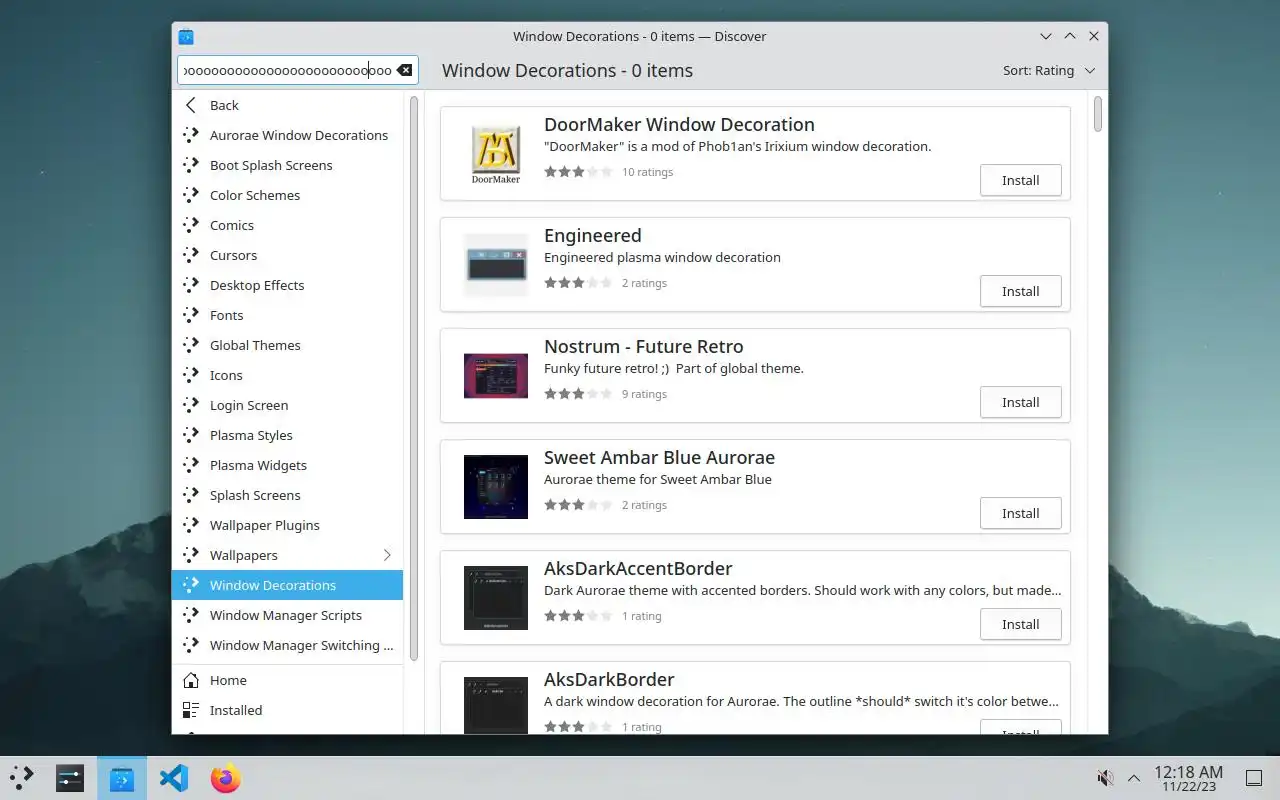Viewport: 1280px width, 800px height.
Task: Click Engineered's star rating
Action: (578, 283)
